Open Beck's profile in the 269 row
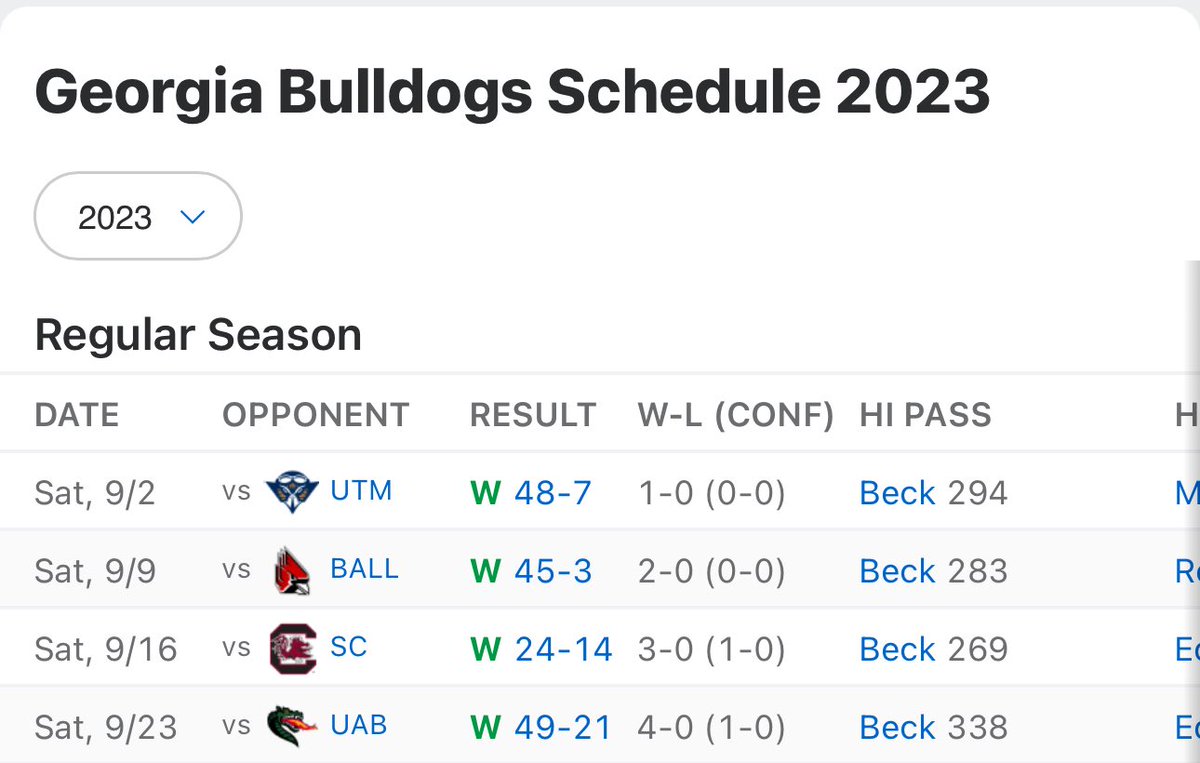The image size is (1200, 763). (x=898, y=649)
